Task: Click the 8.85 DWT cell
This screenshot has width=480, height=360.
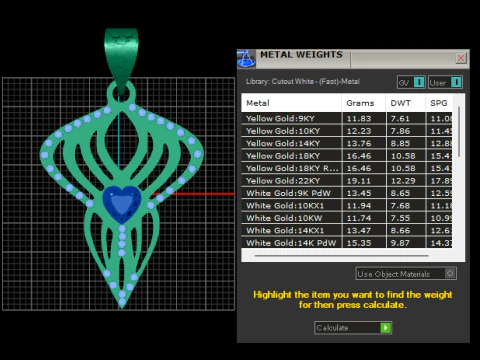Action: tap(405, 143)
